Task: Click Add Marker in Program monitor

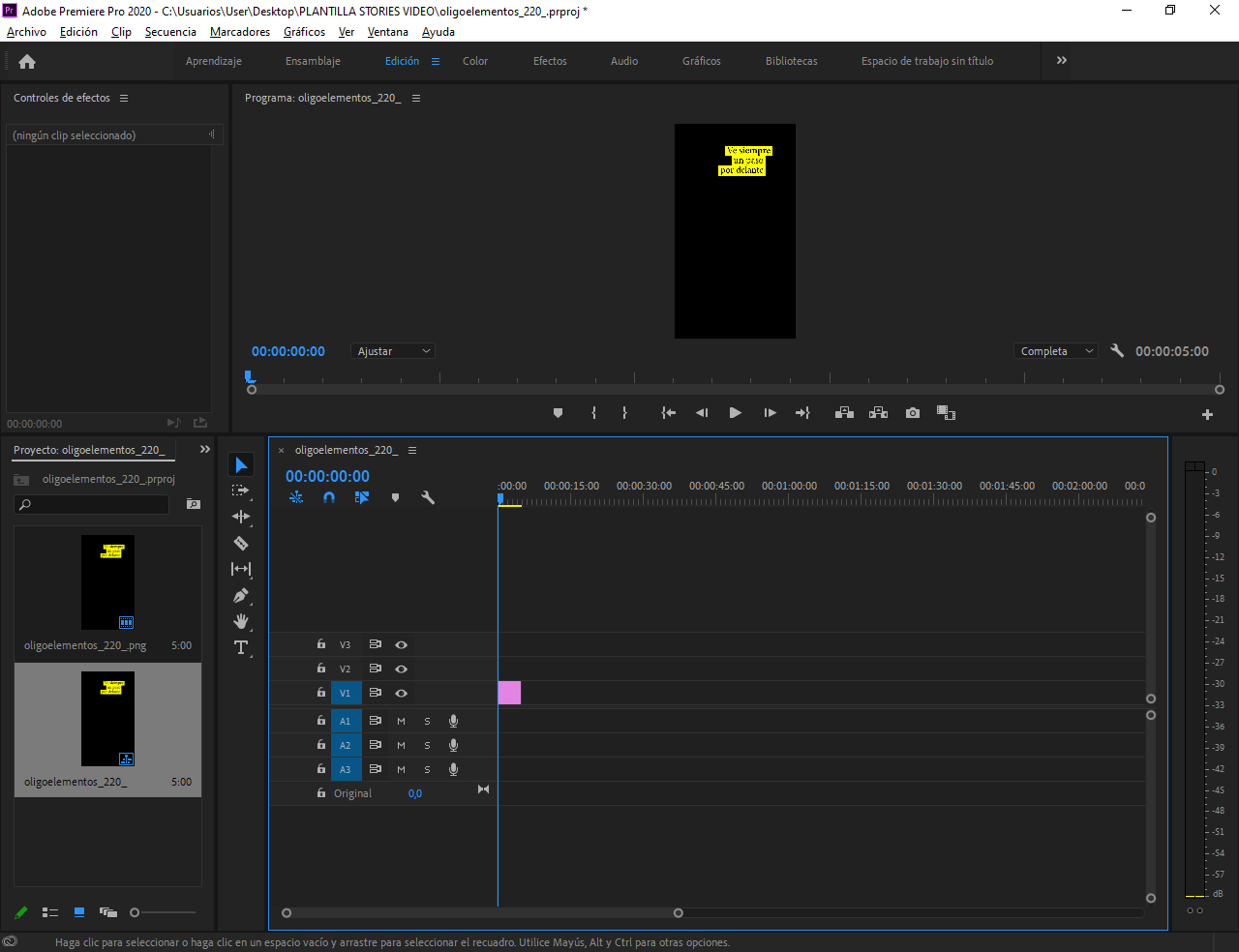Action: 558,413
